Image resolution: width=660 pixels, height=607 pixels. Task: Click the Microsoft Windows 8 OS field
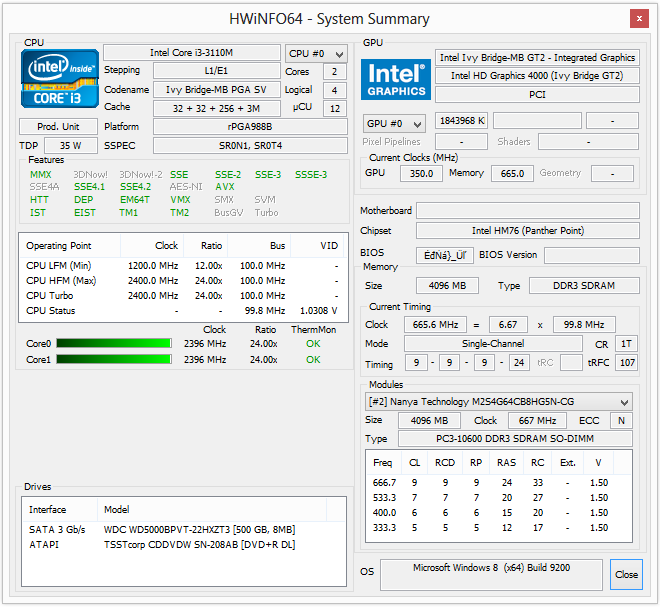point(491,575)
